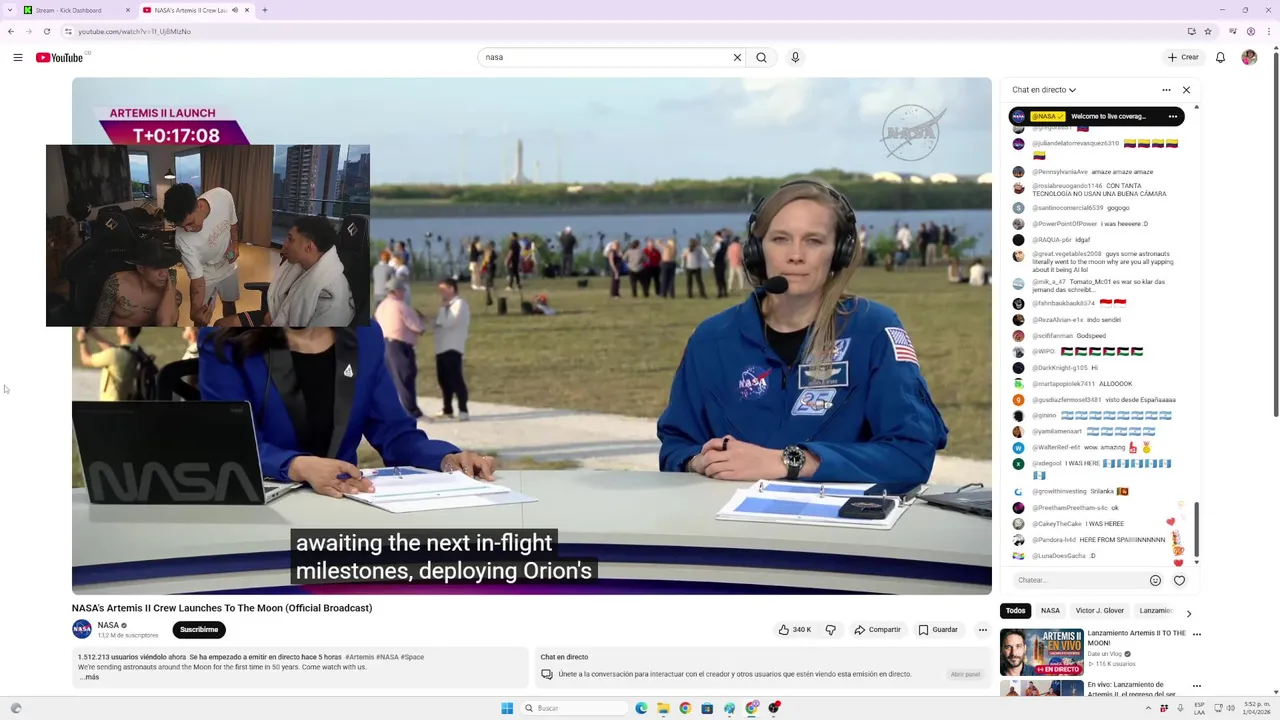Open live chat more options menu
The width and height of the screenshot is (1280, 720).
tap(1166, 90)
